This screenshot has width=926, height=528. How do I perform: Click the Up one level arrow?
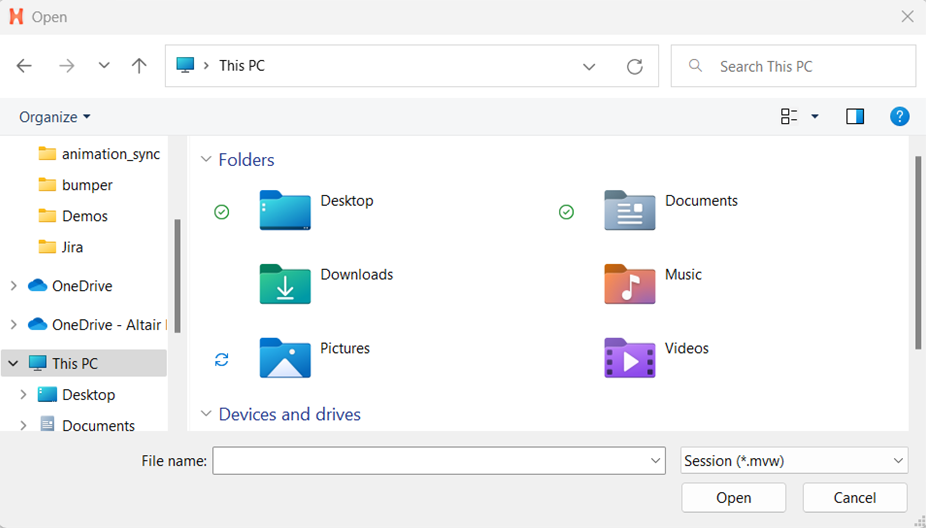pyautogui.click(x=139, y=66)
